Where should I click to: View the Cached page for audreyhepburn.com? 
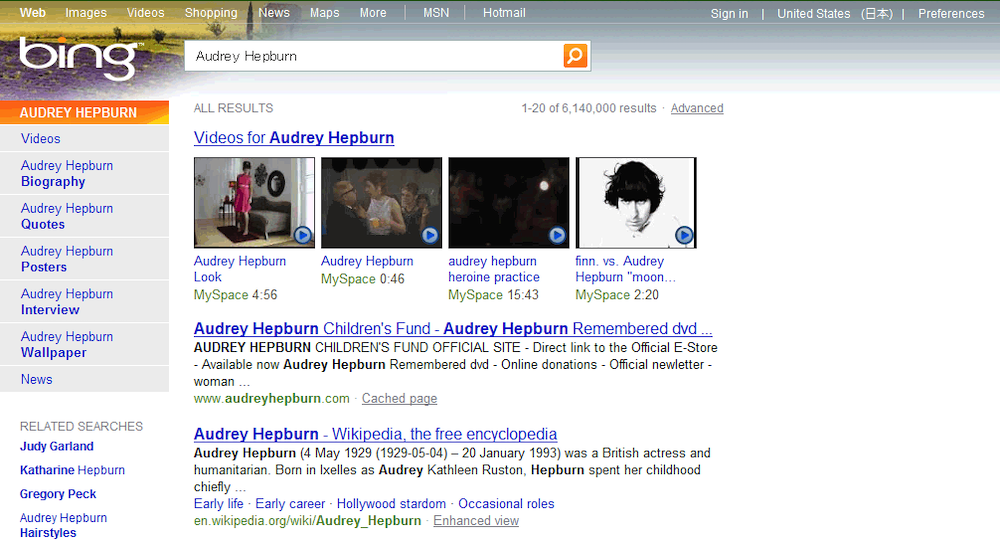pos(399,398)
